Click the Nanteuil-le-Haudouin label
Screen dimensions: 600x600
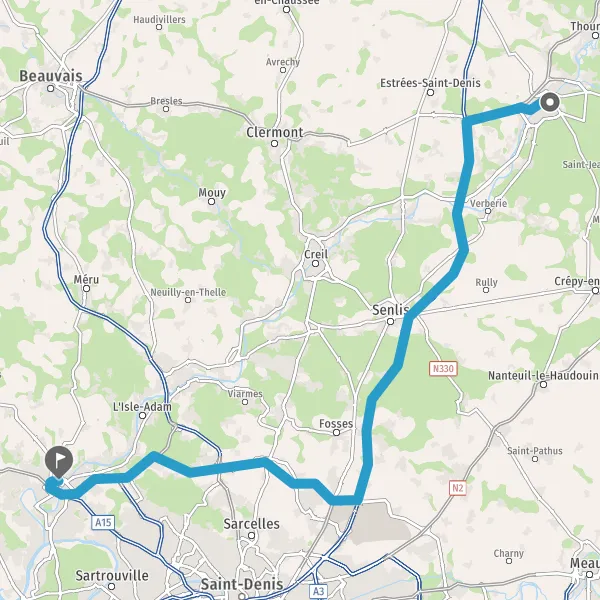543,375
